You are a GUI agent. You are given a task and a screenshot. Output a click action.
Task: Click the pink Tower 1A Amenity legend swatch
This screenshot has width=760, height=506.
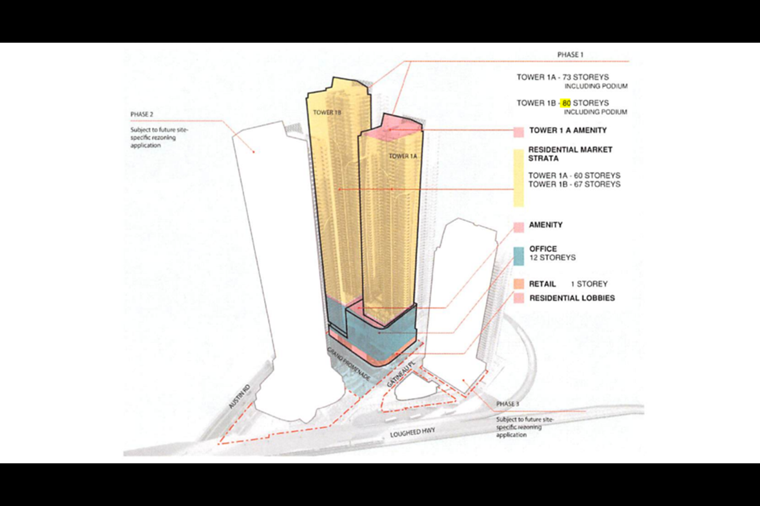click(x=518, y=132)
